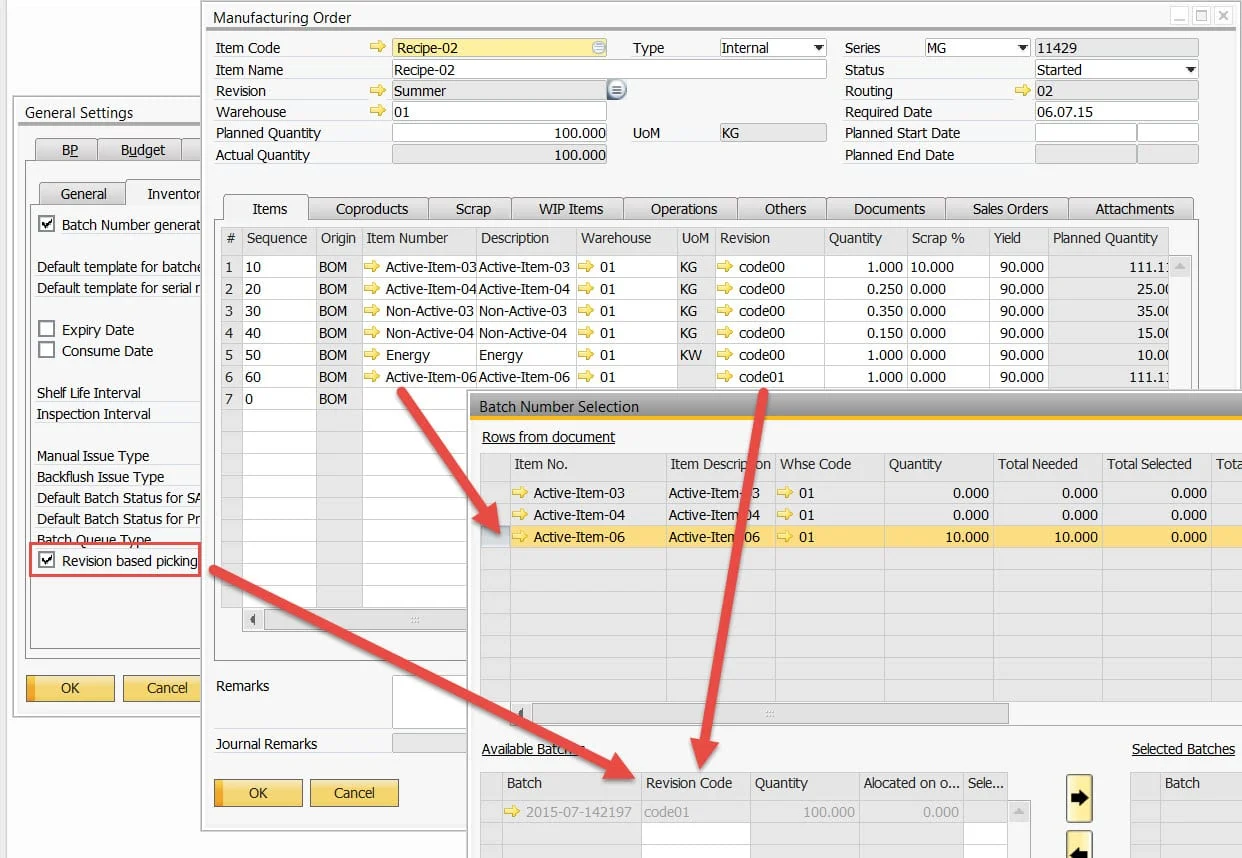The height and width of the screenshot is (858, 1242).
Task: Remove the selected batch with the left arrow button
Action: pyautogui.click(x=1079, y=845)
